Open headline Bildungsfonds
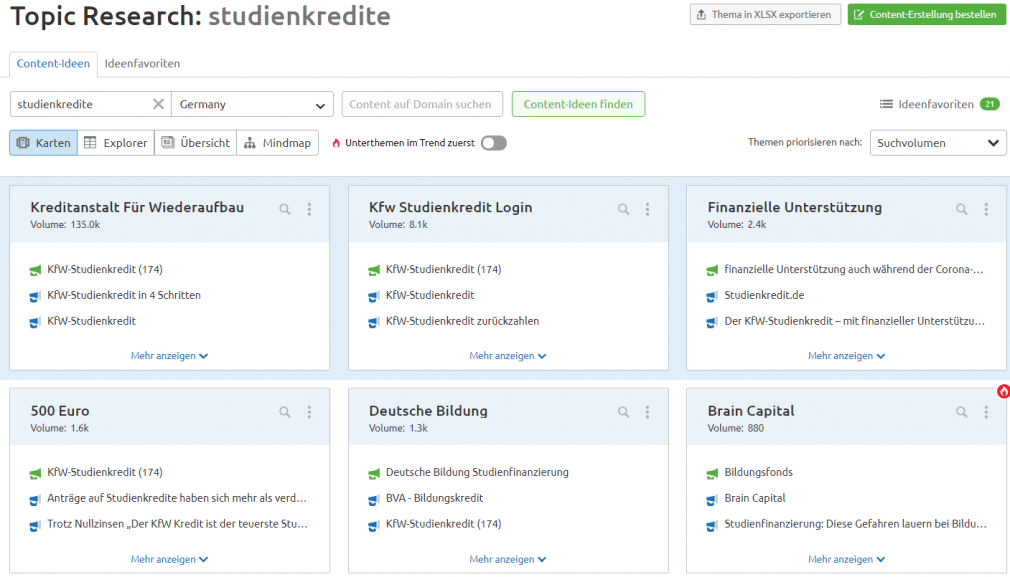This screenshot has height=577, width=1010. (x=758, y=472)
